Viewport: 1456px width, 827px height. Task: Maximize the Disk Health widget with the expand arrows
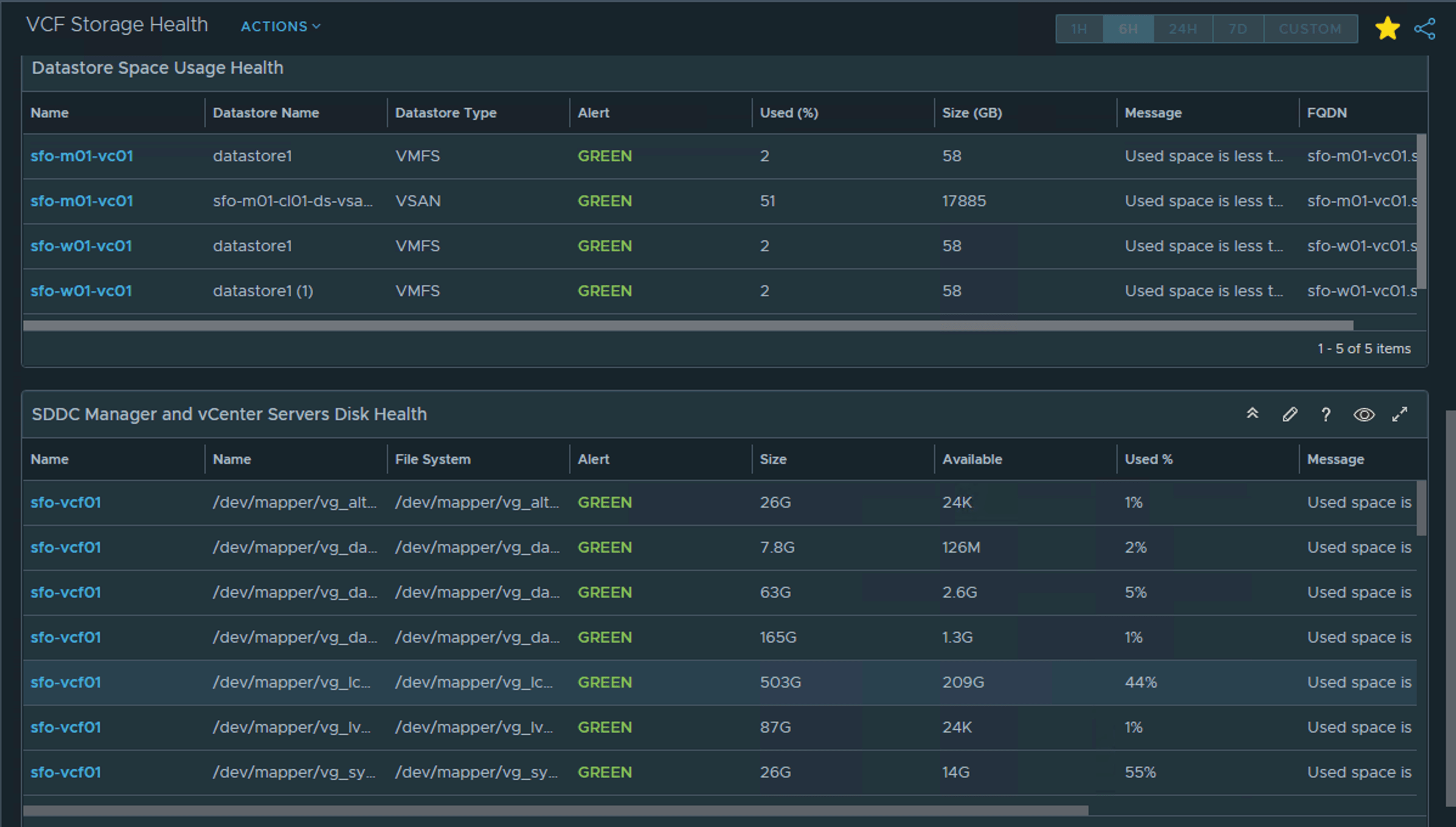click(x=1400, y=414)
